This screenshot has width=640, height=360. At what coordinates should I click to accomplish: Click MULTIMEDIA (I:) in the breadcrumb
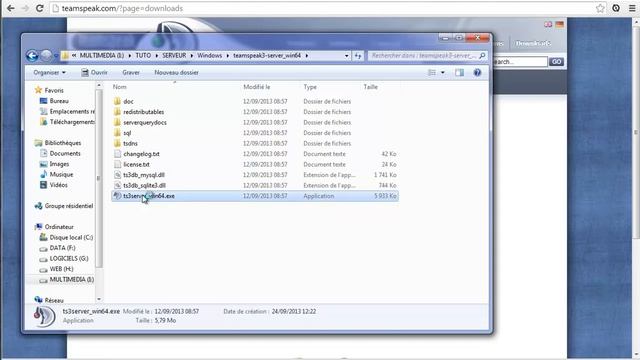tap(101, 56)
